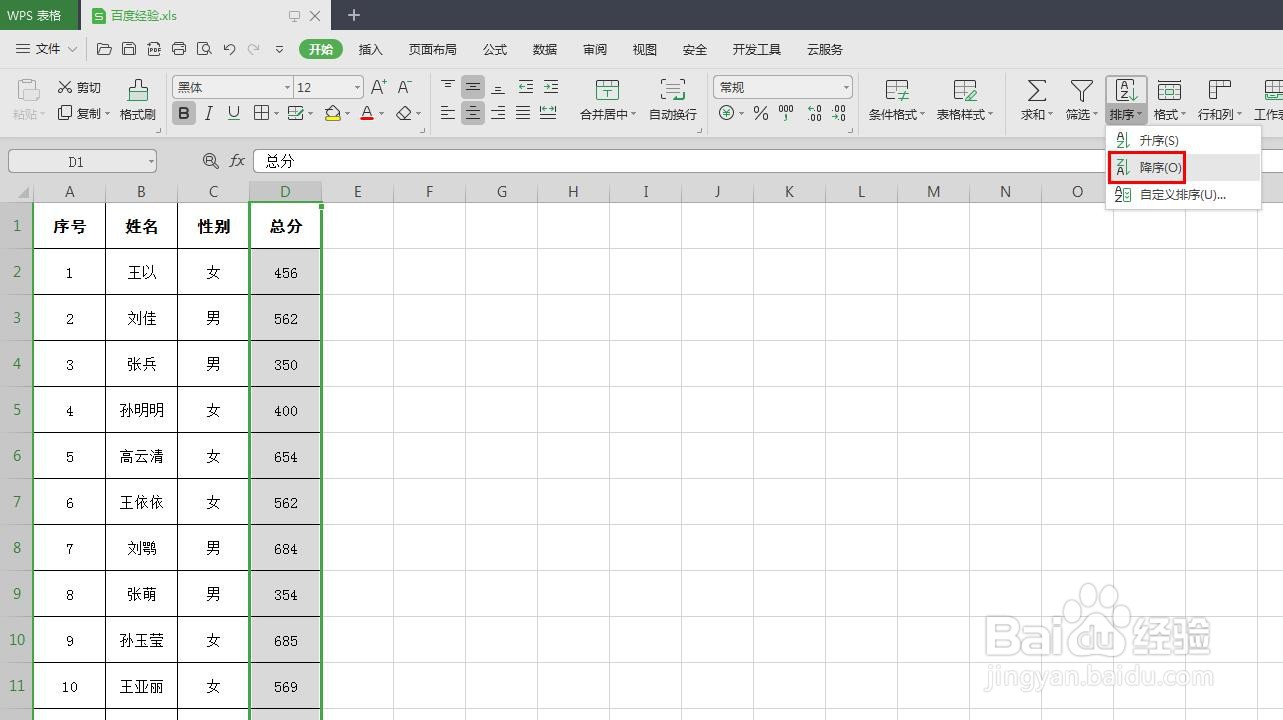Apply thousands separator format
Screen dimensions: 1283x720
pos(786,113)
